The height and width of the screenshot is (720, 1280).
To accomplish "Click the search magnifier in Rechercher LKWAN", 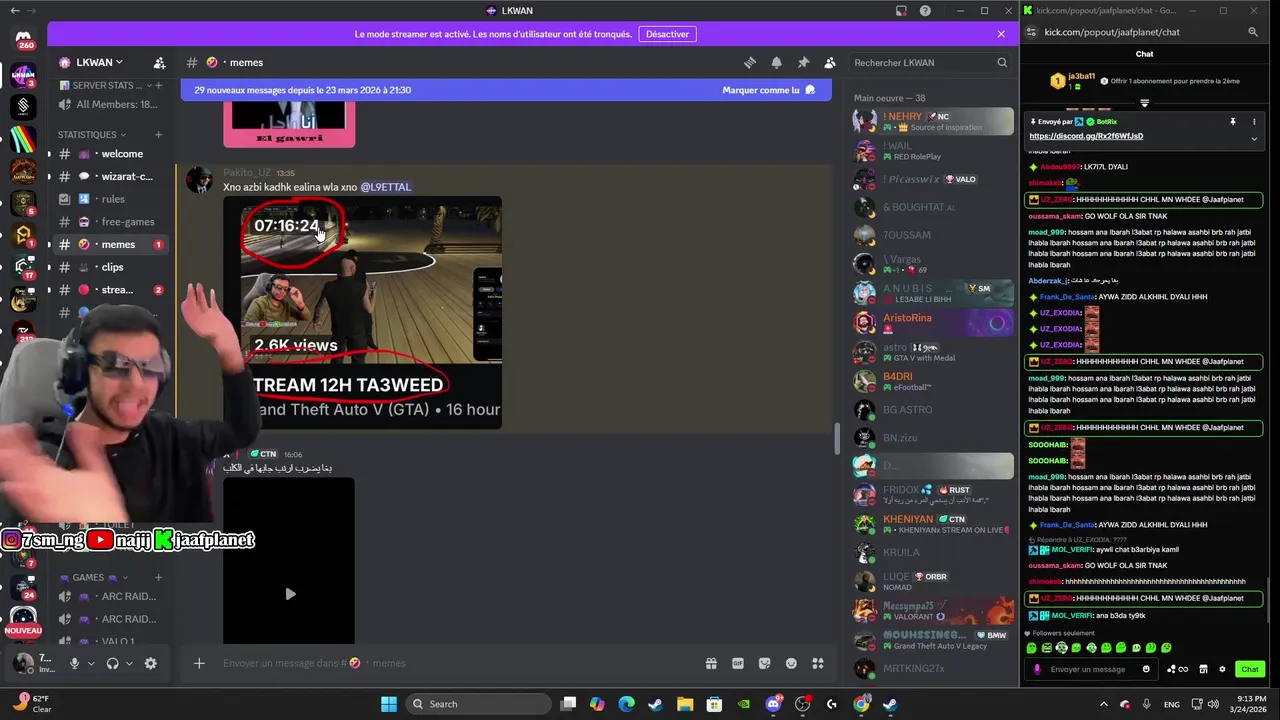I will tap(1002, 62).
